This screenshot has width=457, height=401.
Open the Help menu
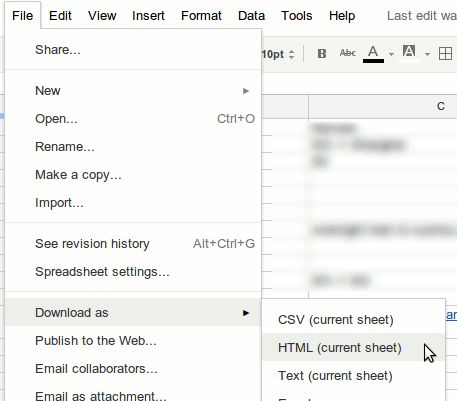pyautogui.click(x=342, y=16)
